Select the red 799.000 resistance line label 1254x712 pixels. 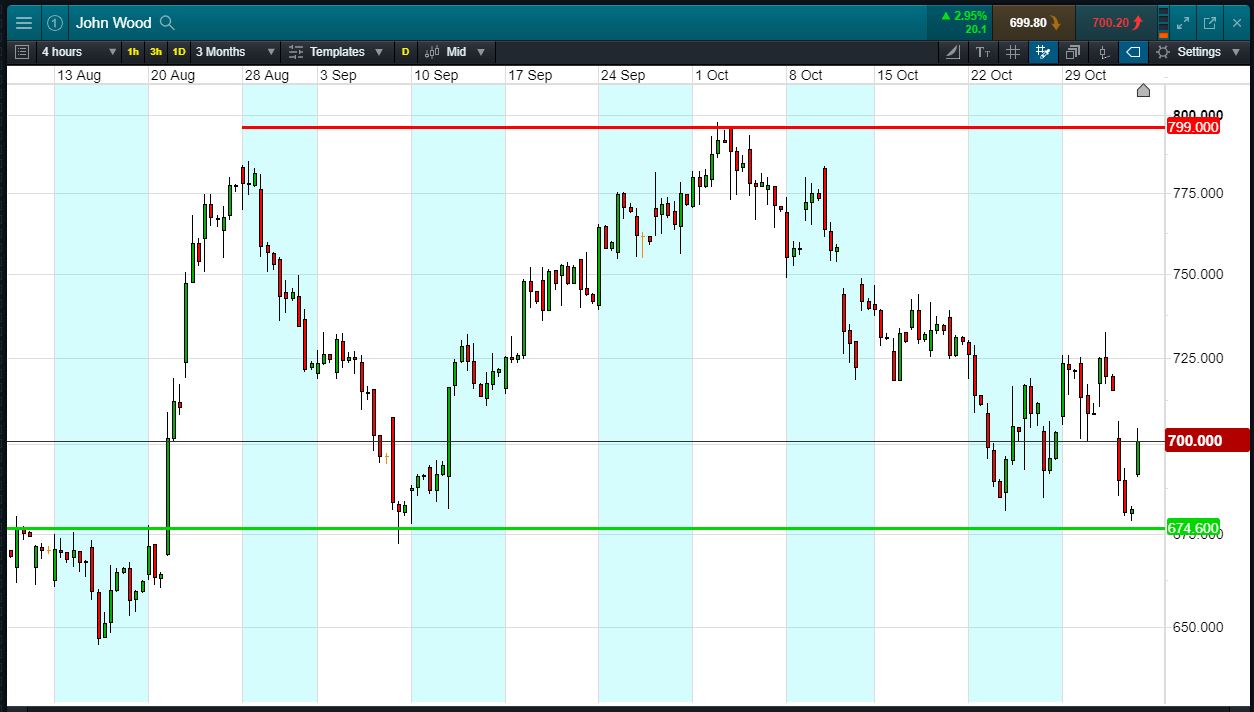1193,127
